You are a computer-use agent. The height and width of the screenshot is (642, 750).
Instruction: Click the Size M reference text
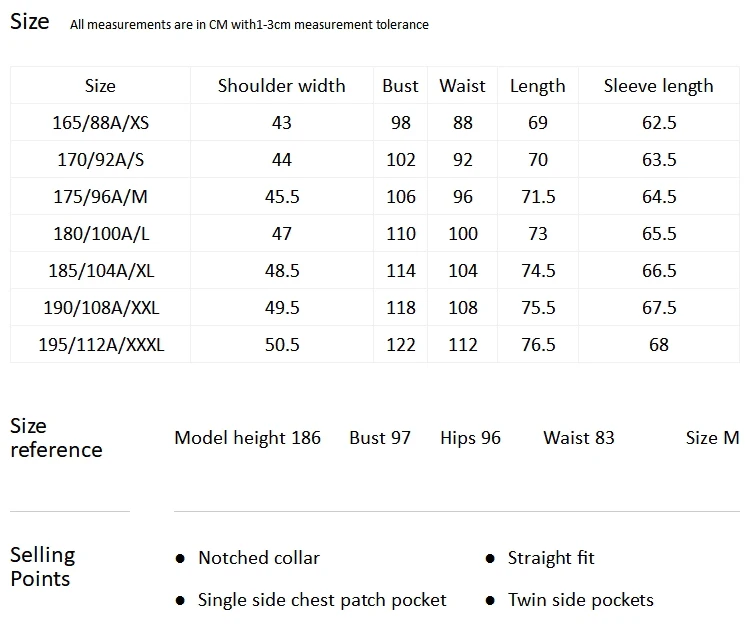pos(712,438)
